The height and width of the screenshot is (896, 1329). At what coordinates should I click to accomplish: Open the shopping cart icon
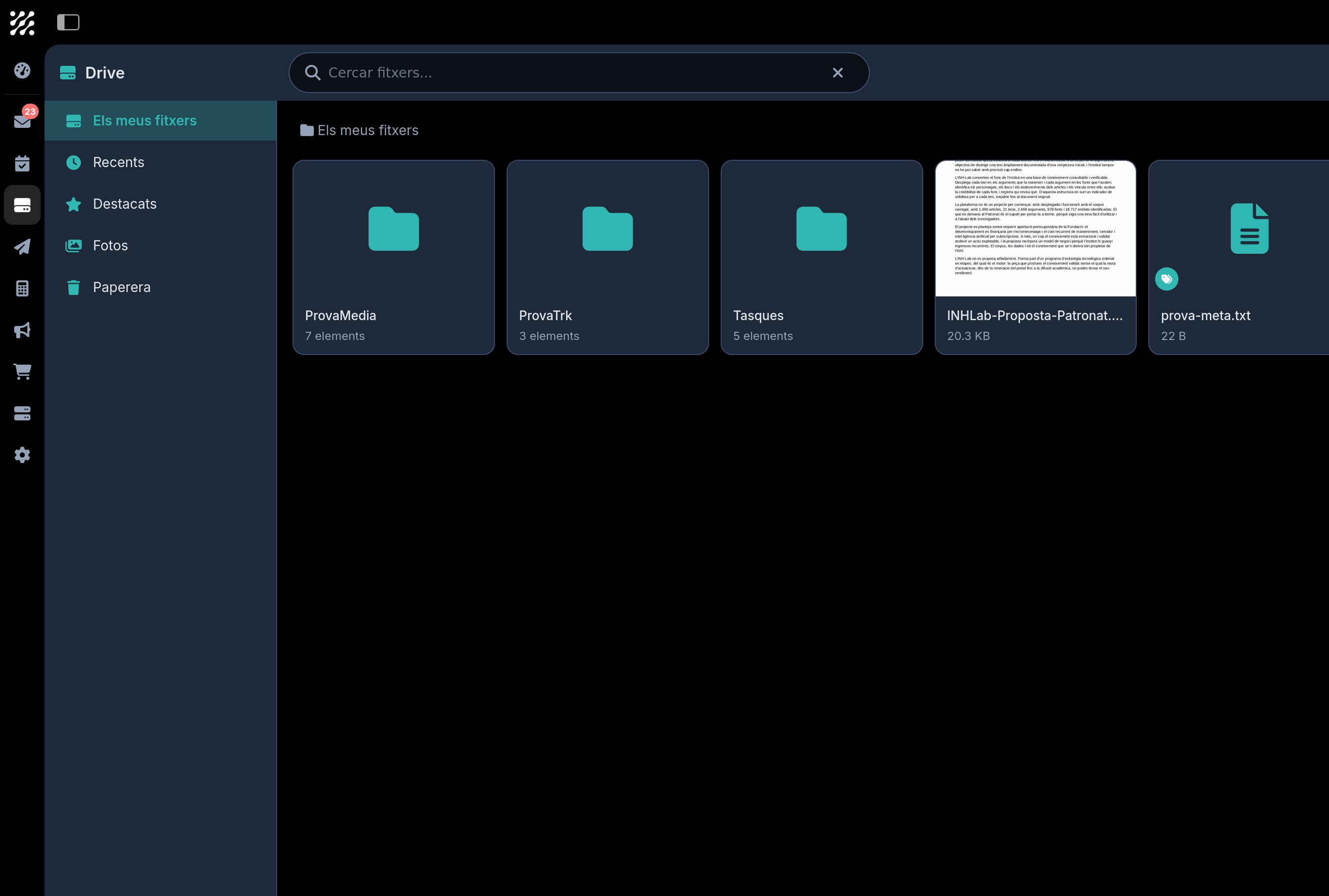(22, 371)
